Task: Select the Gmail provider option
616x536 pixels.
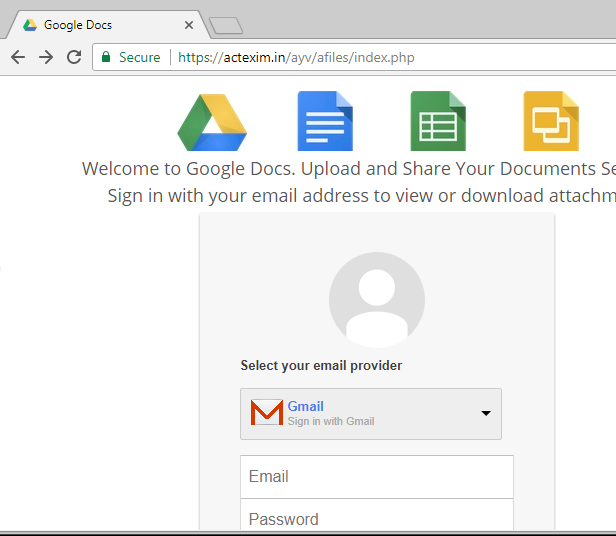Action: point(371,414)
